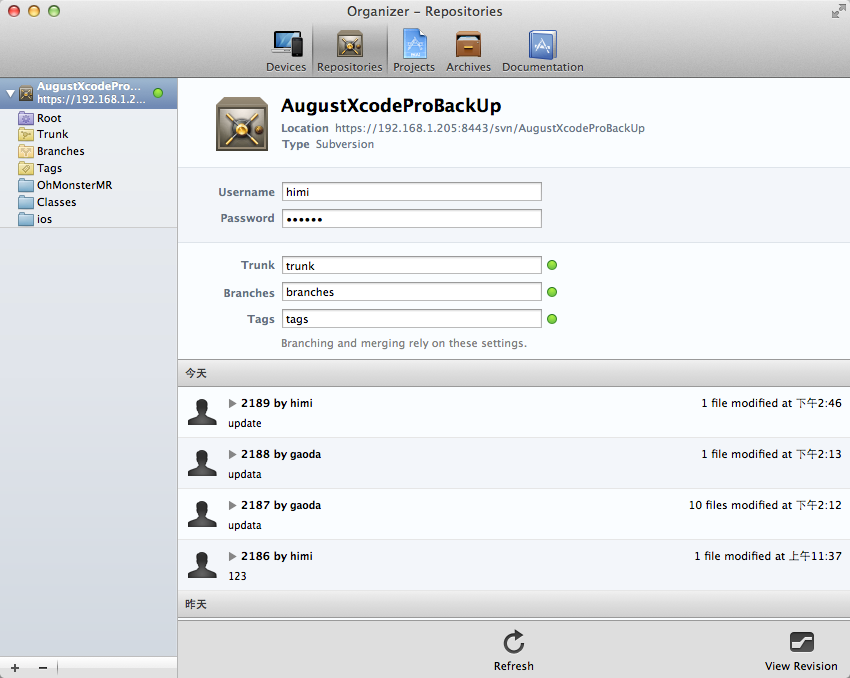This screenshot has width=850, height=678.
Task: Focus the Password field
Action: click(411, 218)
